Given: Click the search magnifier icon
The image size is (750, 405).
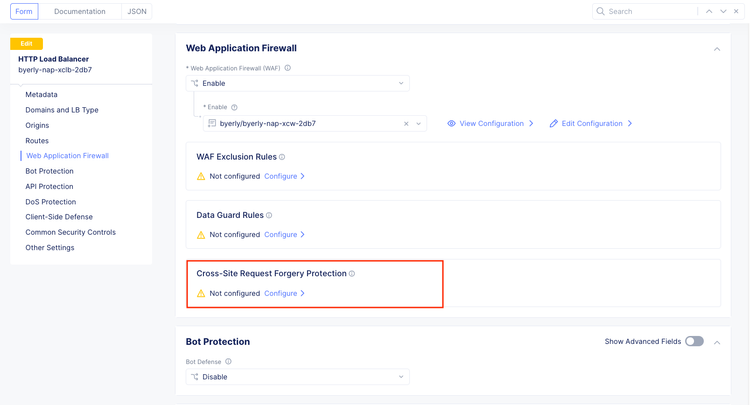Looking at the screenshot, I should point(601,11).
